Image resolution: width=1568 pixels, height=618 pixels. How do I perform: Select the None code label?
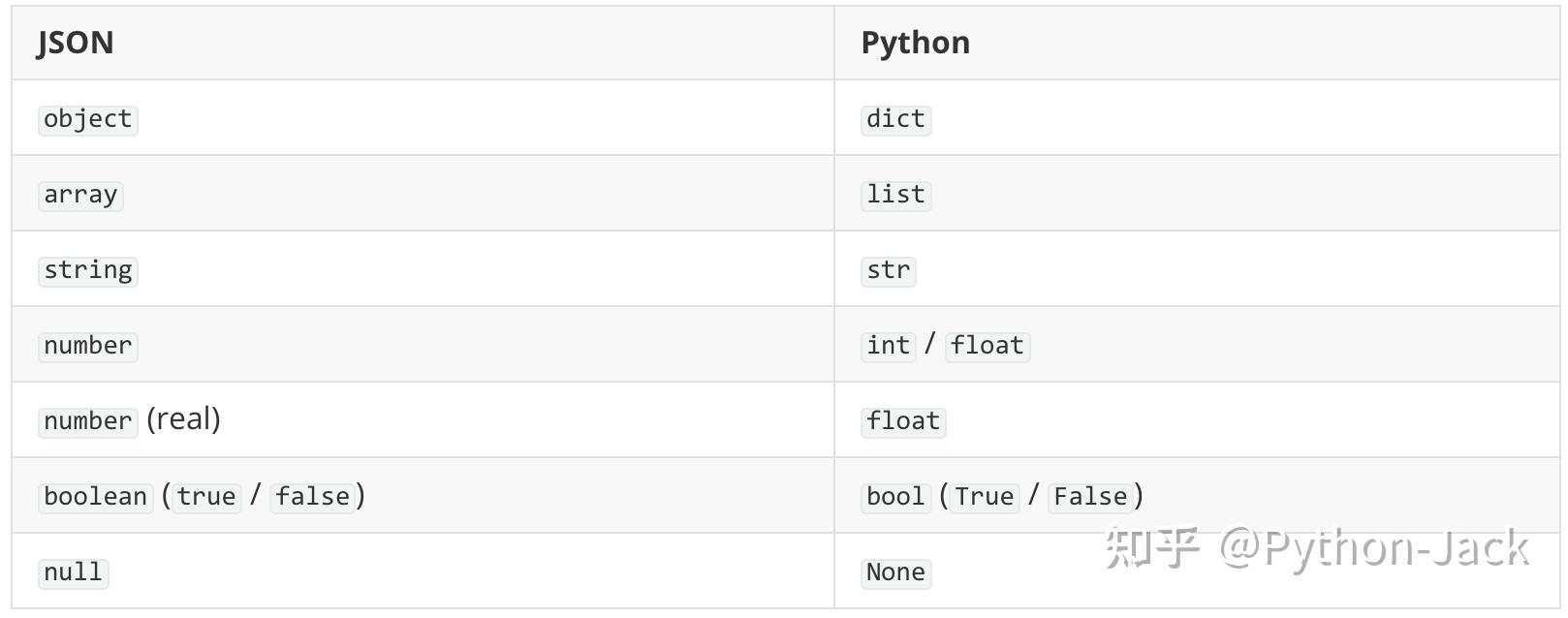pyautogui.click(x=895, y=572)
